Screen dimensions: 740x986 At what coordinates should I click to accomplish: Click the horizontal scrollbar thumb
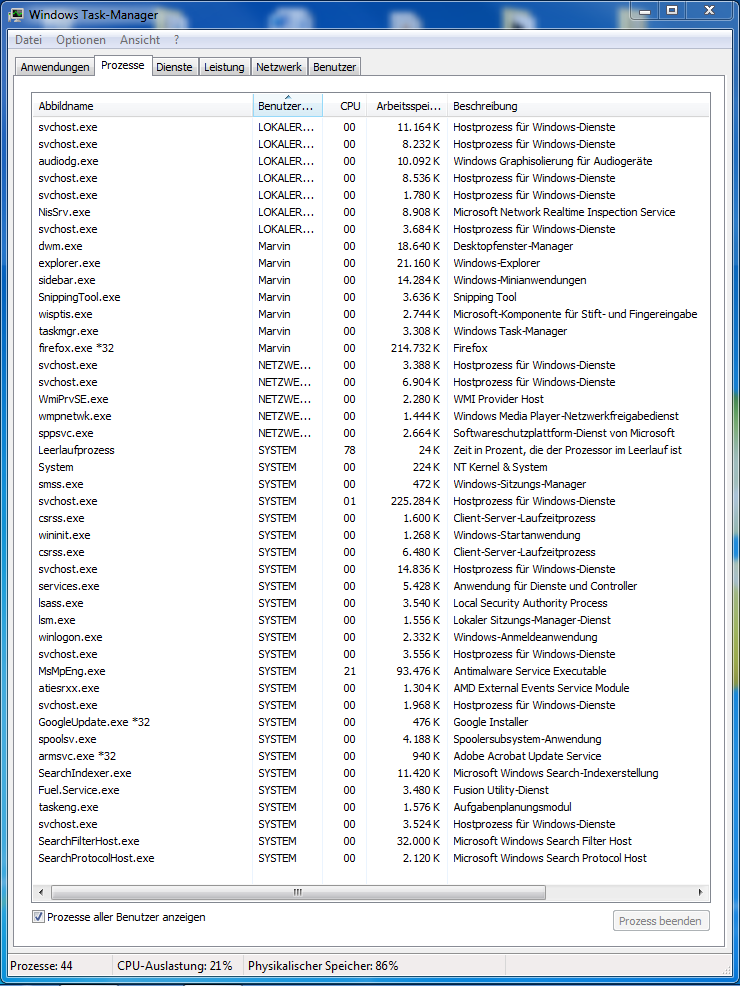point(298,892)
